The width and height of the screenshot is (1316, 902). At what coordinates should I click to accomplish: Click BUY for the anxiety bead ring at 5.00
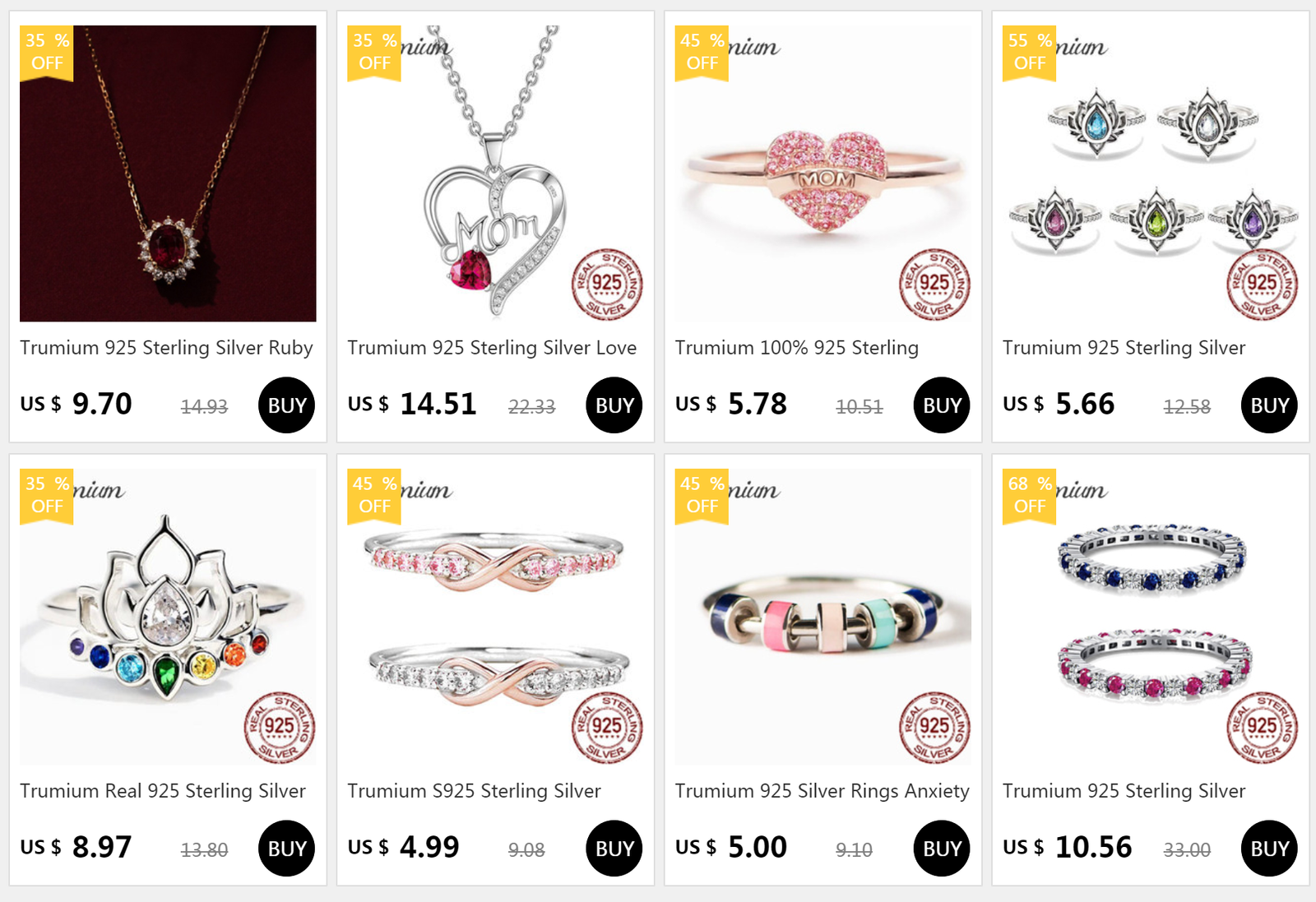coord(942,849)
